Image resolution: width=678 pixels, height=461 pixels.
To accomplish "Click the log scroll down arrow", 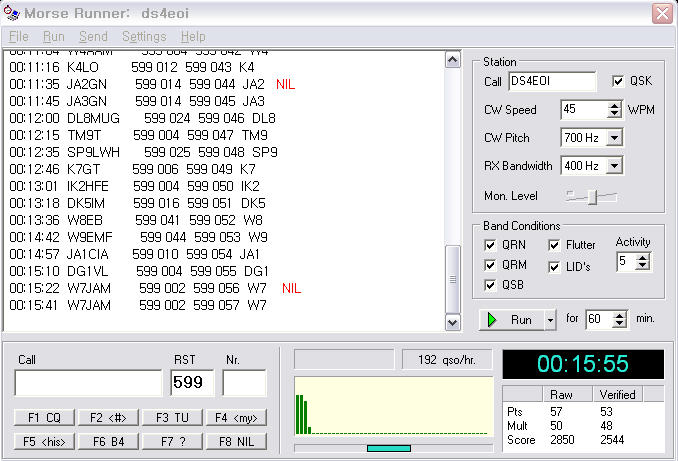I will pyautogui.click(x=452, y=322).
